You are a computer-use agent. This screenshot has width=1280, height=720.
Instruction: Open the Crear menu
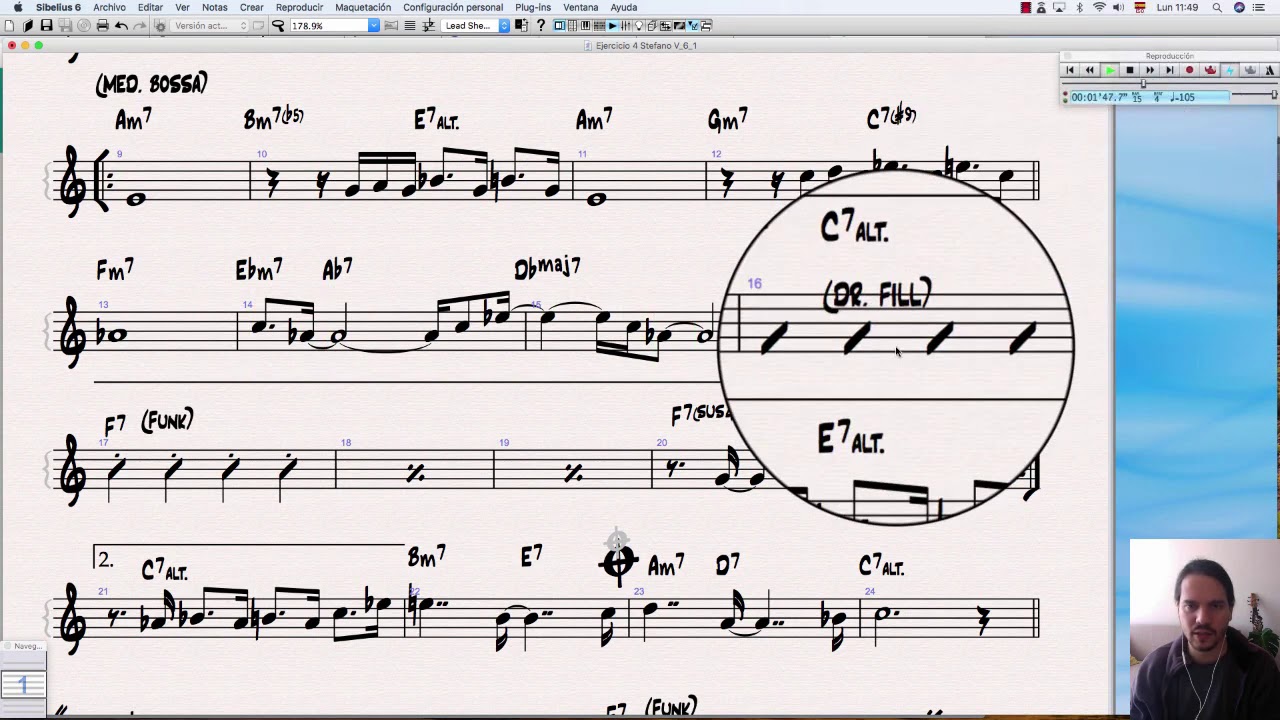(251, 7)
